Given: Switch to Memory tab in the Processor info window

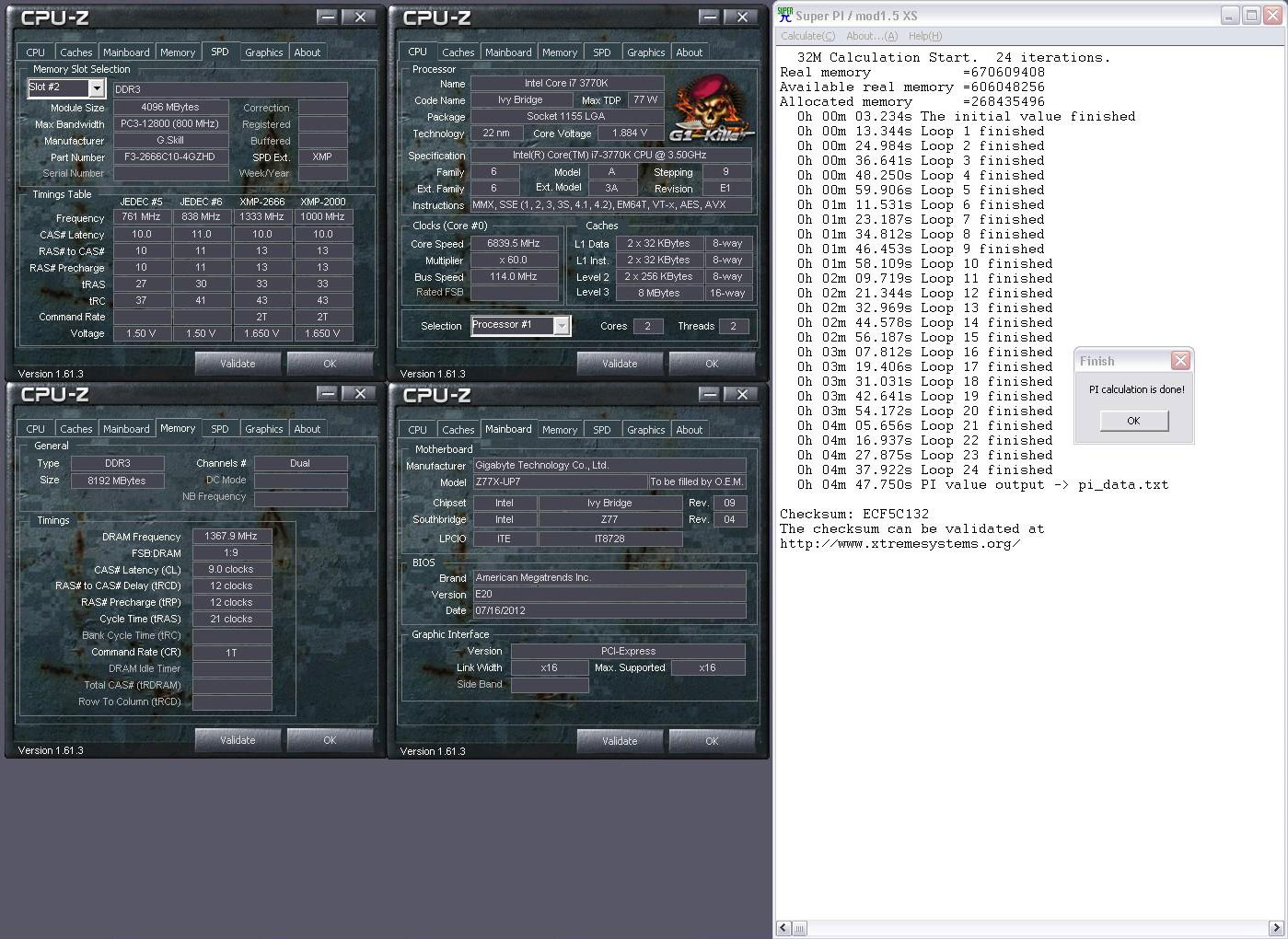Looking at the screenshot, I should coord(560,52).
